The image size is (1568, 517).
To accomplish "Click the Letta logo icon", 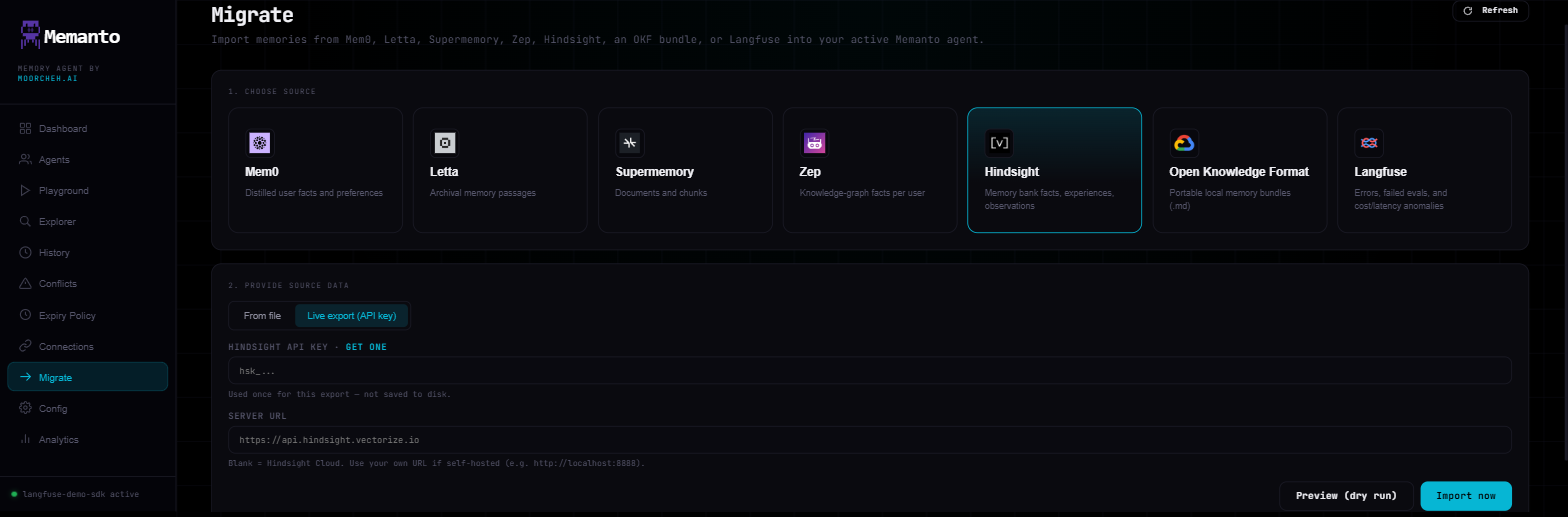I will coord(444,143).
